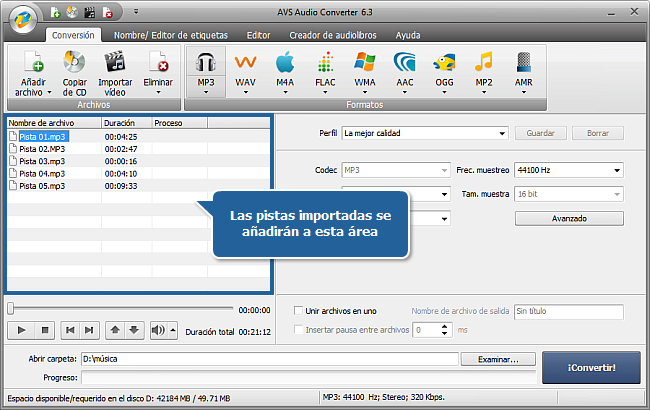Enable Unir archivos en uno checkbox
The width and height of the screenshot is (650, 410).
[298, 311]
